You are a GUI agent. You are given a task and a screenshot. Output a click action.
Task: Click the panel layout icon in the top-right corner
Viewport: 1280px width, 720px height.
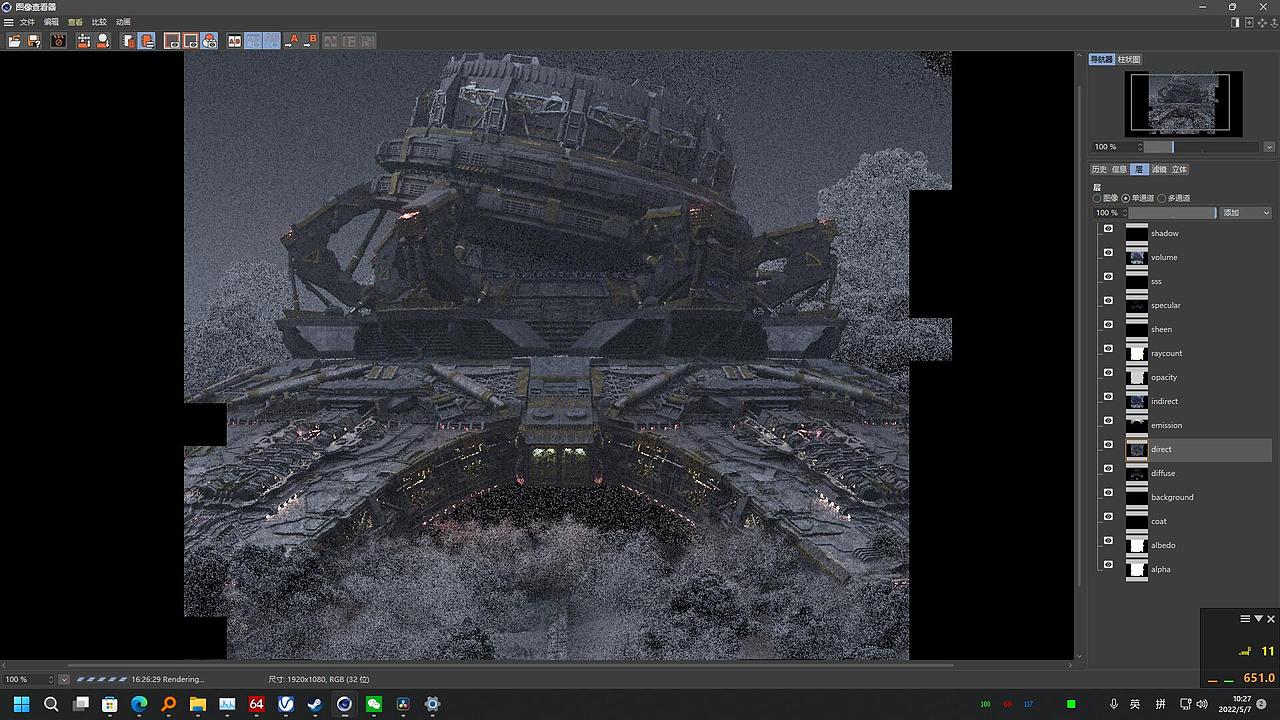pos(1235,22)
